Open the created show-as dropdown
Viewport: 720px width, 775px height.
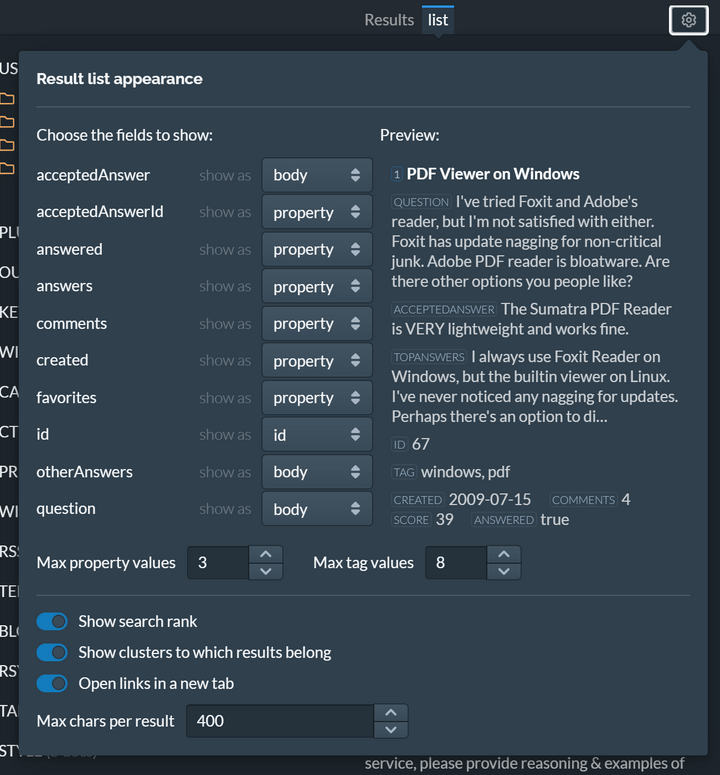tap(317, 360)
